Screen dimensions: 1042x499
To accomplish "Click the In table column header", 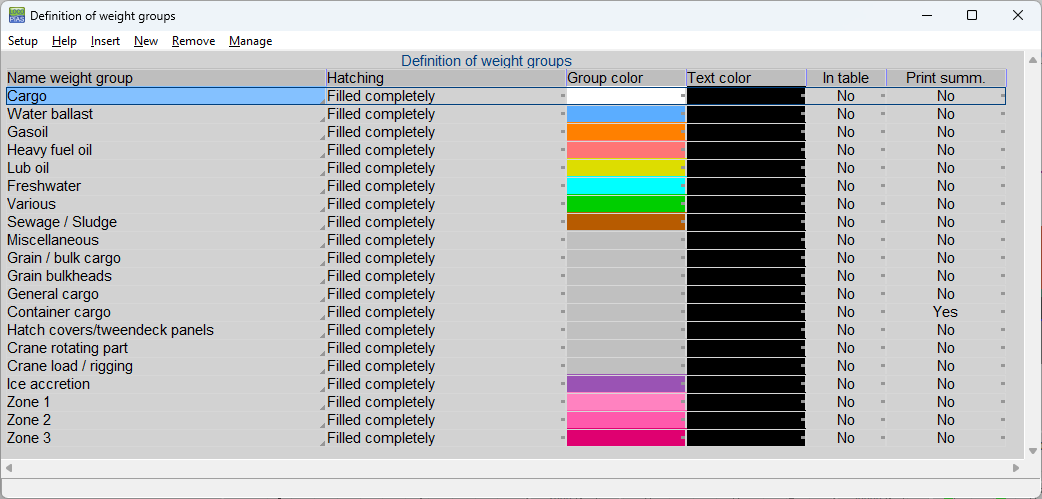I will coord(846,78).
